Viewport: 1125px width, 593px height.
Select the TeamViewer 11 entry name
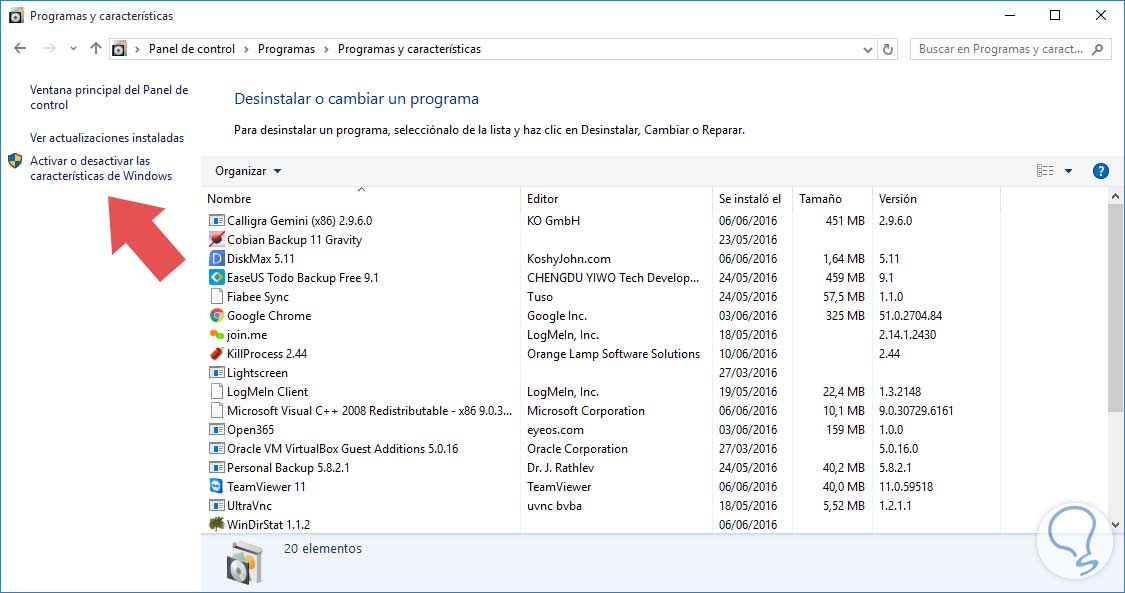(266, 487)
